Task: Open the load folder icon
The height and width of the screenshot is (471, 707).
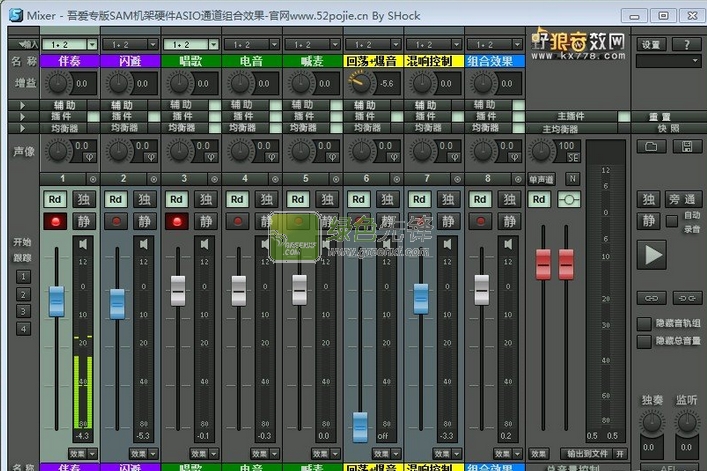Action: point(651,146)
